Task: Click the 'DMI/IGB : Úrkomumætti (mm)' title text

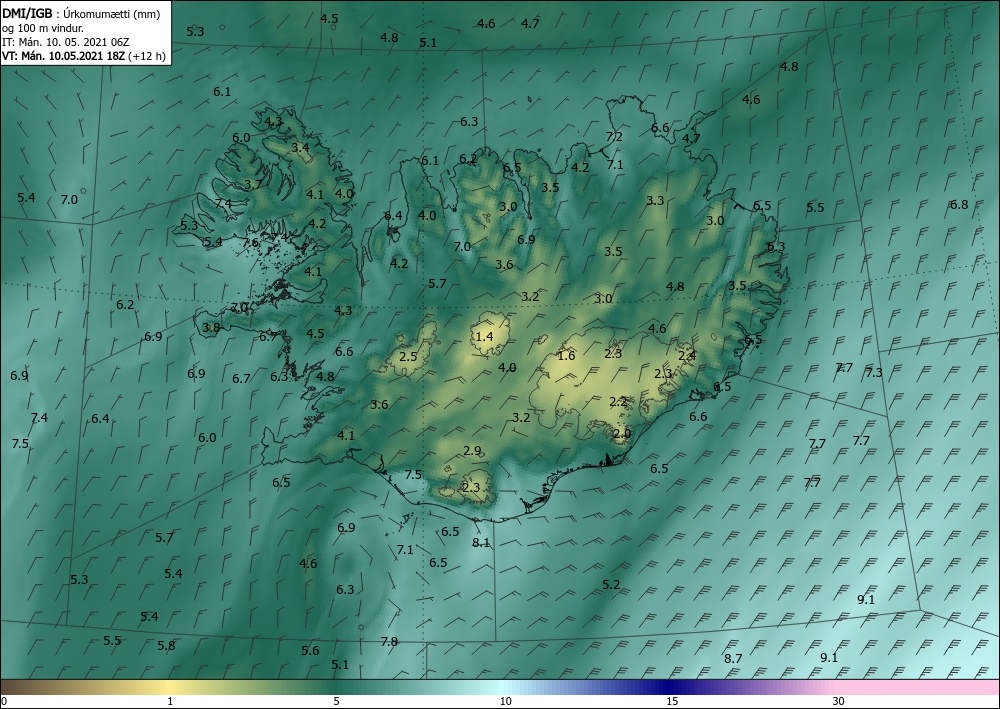Action: 82,14
